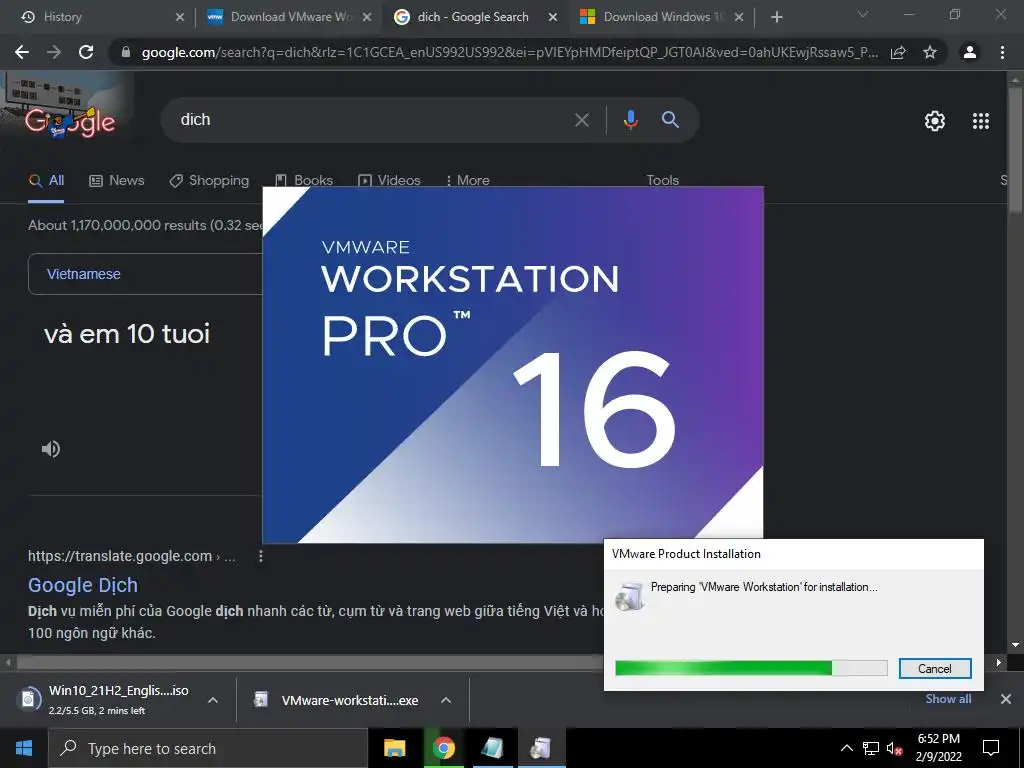Close the Download Windows 10 tab
Screen dimensions: 1024x768
point(739,17)
